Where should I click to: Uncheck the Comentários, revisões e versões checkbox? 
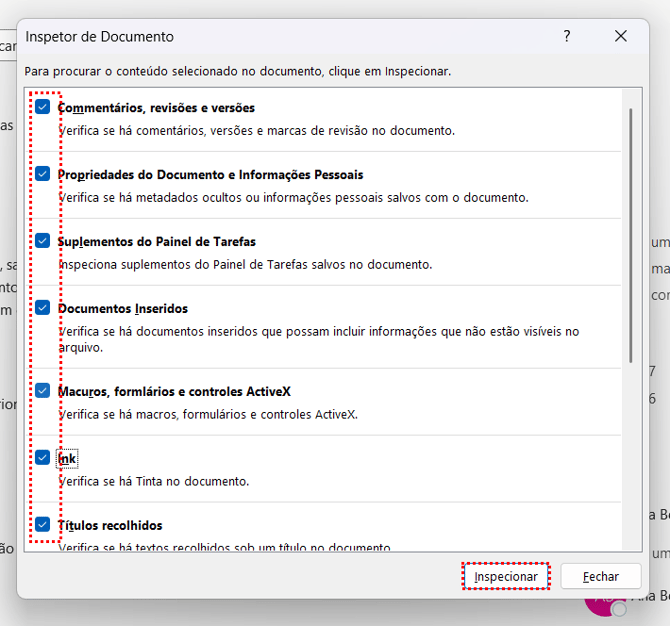pos(43,107)
